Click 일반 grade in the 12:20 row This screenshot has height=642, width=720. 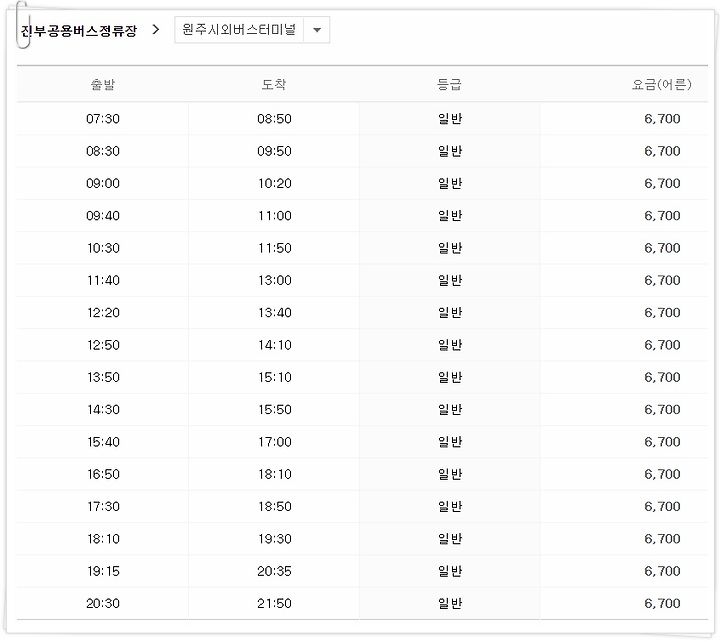[x=450, y=313]
